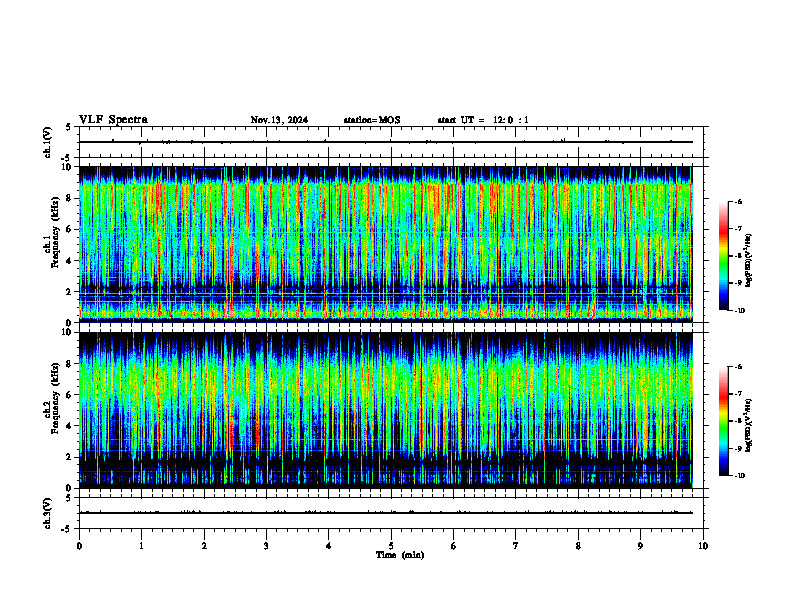Click the "4" kHz tick of ch.2 frequency axis
This screenshot has width=792, height=612.
coord(70,426)
